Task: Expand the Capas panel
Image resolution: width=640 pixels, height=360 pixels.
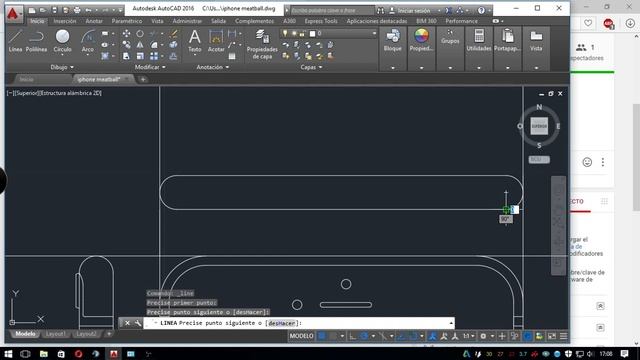Action: [311, 67]
